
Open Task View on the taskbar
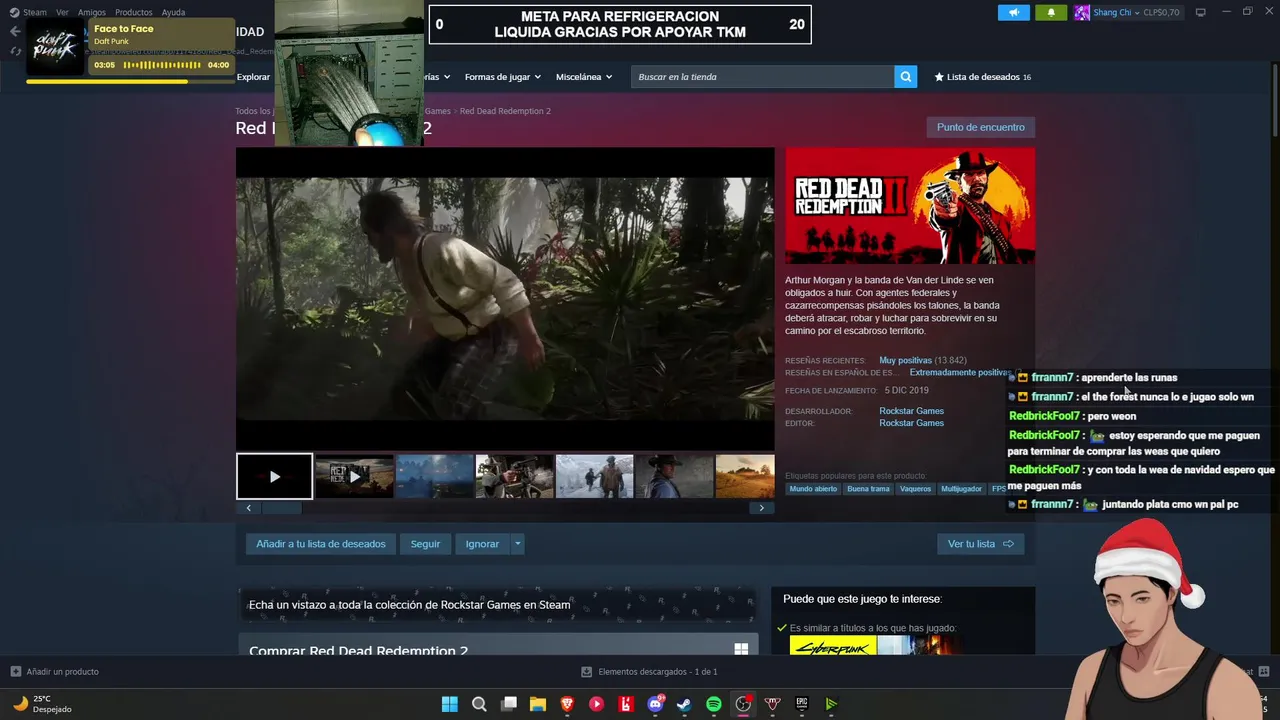coord(509,704)
